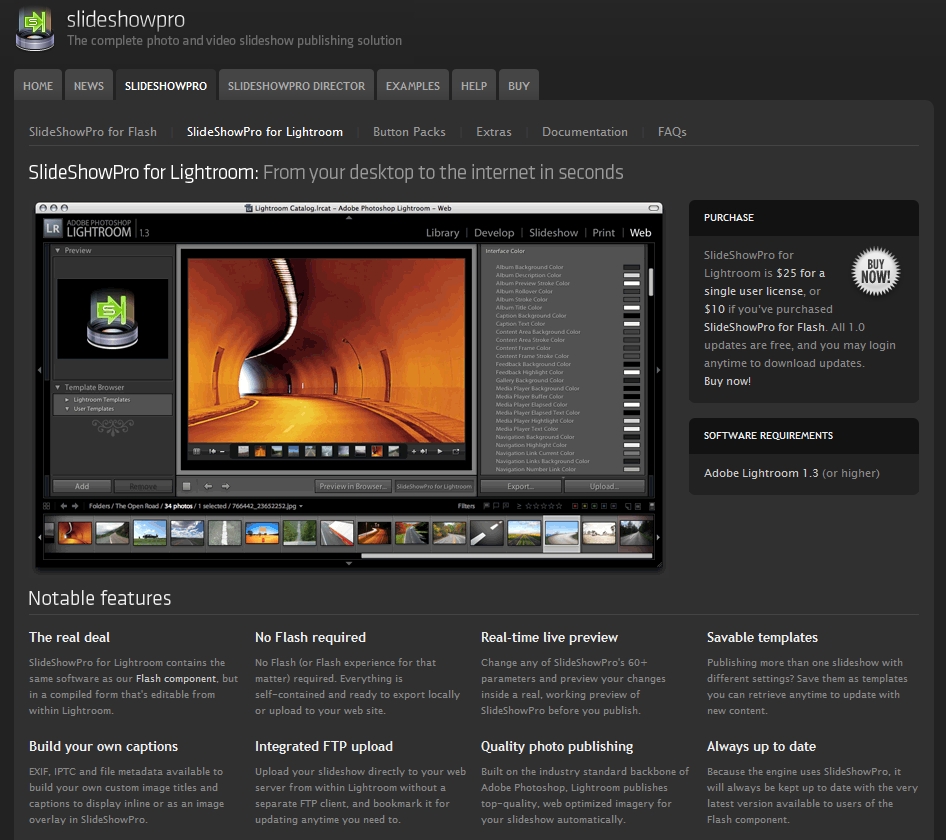Toggle the green color label filter
Viewport: 946px width, 840px height.
(594, 506)
